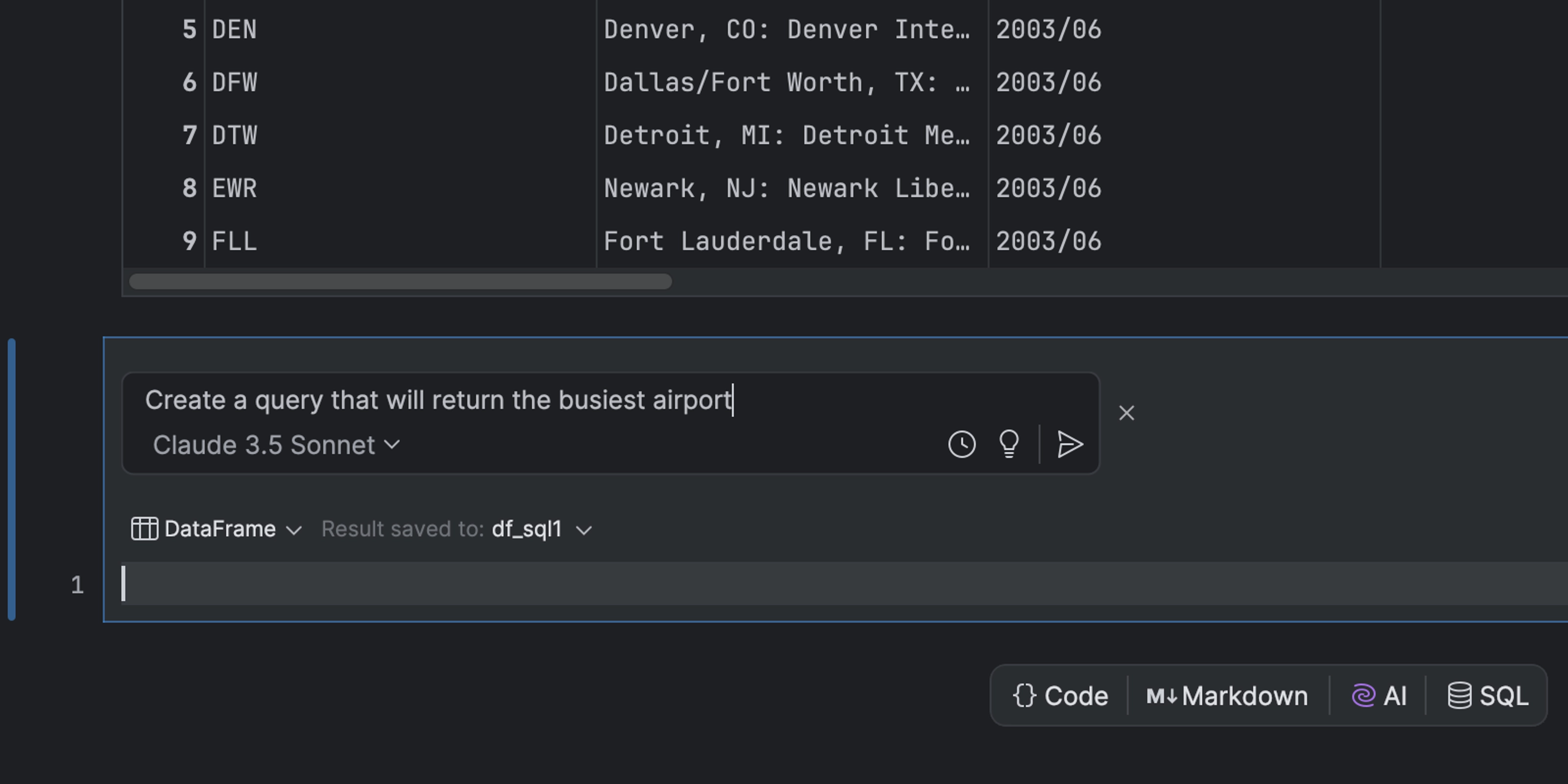Click row number 9 in table
This screenshot has height=784, width=1568.
[189, 241]
